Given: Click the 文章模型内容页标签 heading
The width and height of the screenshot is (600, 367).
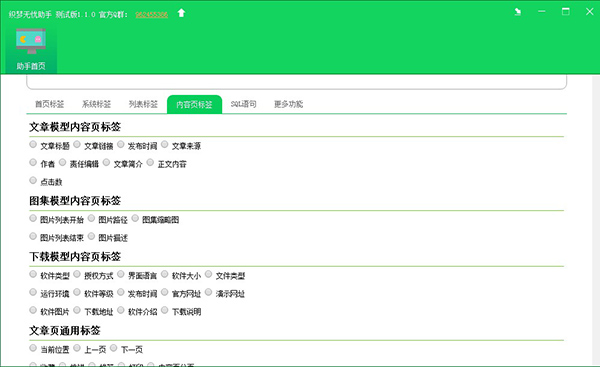Looking at the screenshot, I should [75, 127].
